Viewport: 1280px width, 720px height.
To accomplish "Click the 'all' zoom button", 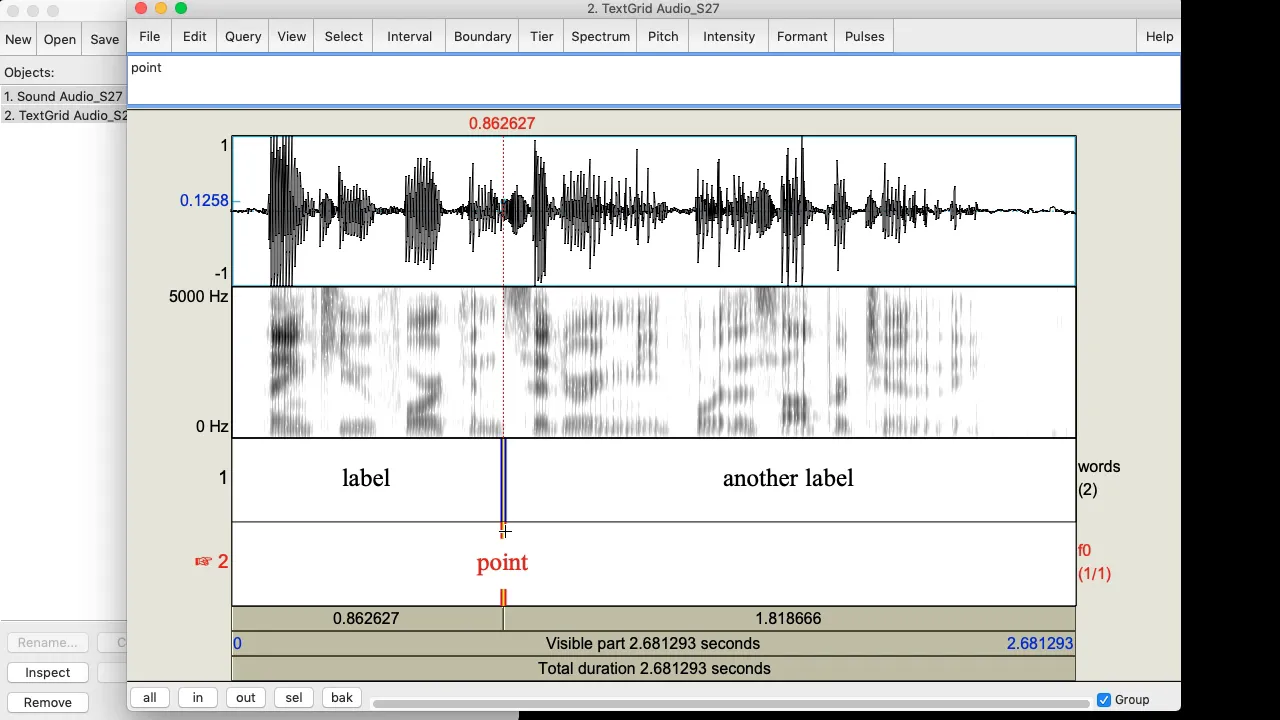I will point(149,697).
